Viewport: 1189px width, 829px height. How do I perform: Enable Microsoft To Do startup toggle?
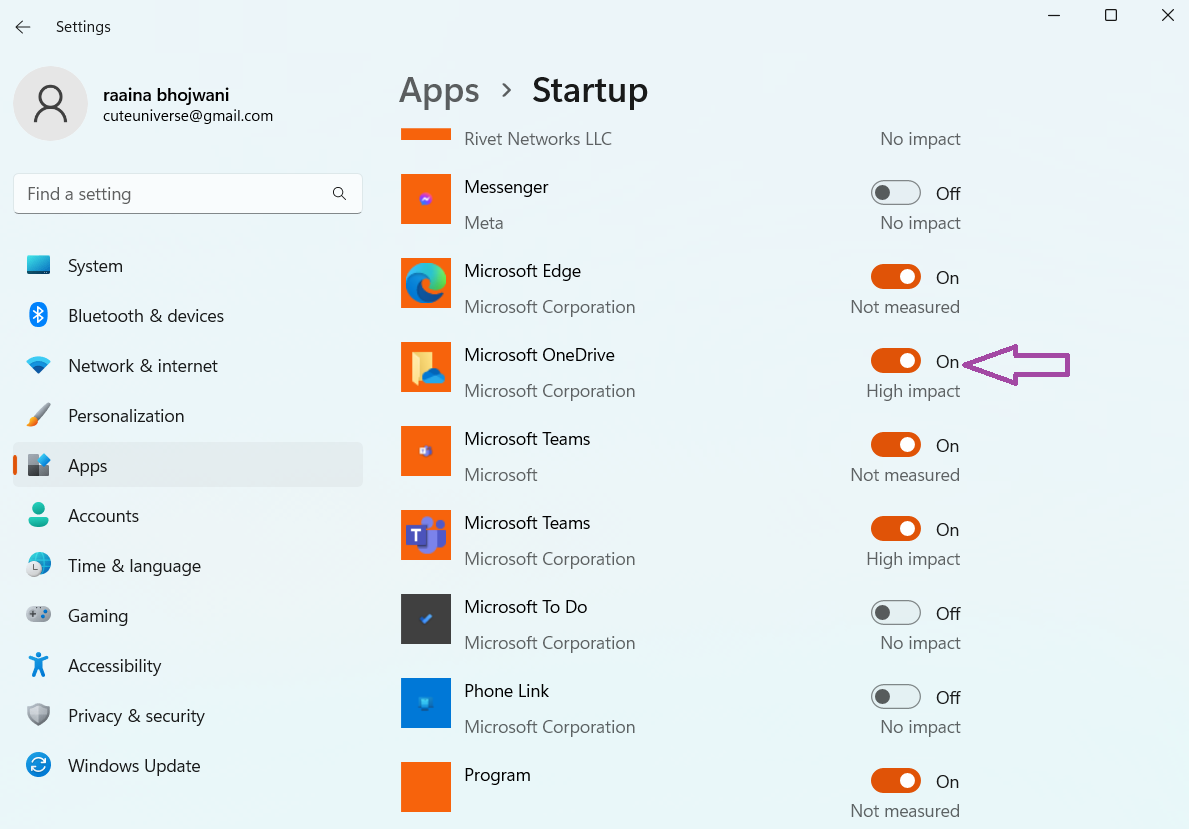click(895, 613)
